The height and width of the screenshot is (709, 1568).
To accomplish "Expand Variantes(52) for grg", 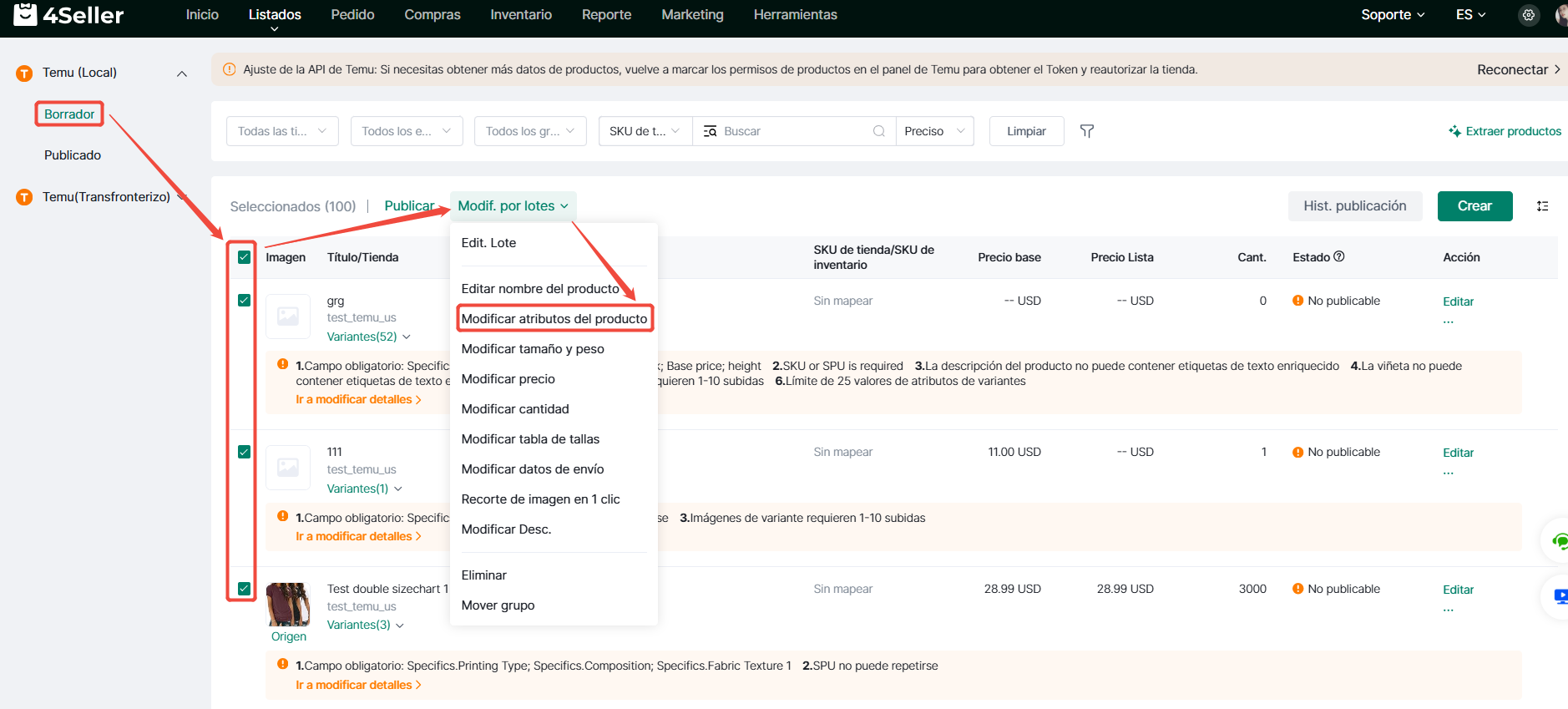I will point(368,337).
